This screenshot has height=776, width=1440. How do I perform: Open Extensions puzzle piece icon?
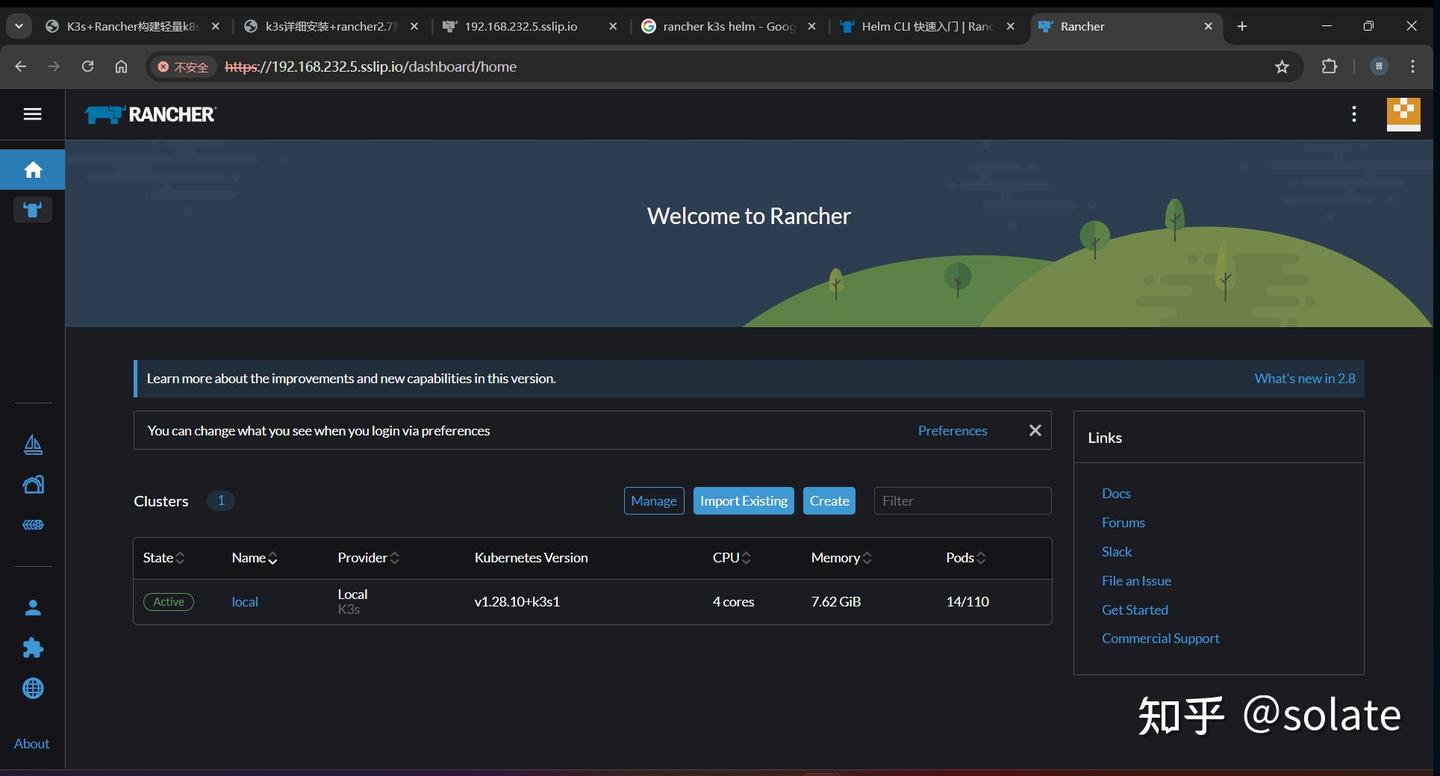click(33, 648)
